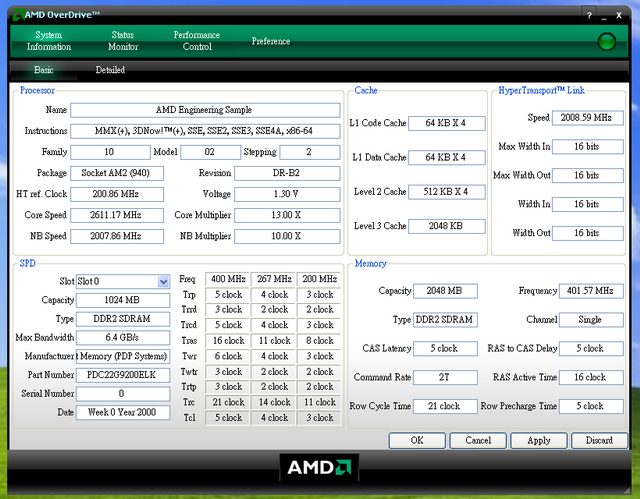The height and width of the screenshot is (499, 640).
Task: Click the Level 3 Cache 2048 KB value
Action: tap(447, 226)
